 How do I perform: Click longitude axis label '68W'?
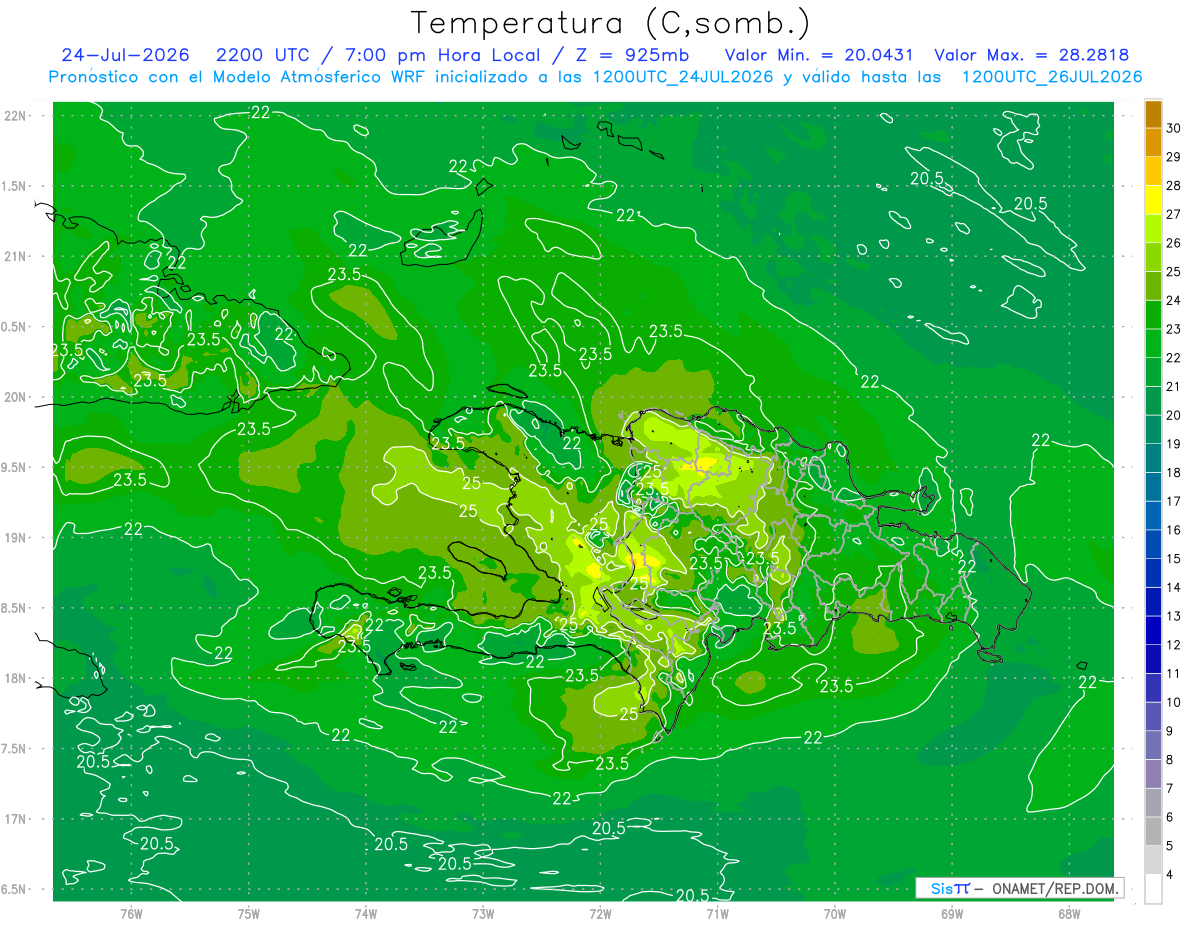1069,914
